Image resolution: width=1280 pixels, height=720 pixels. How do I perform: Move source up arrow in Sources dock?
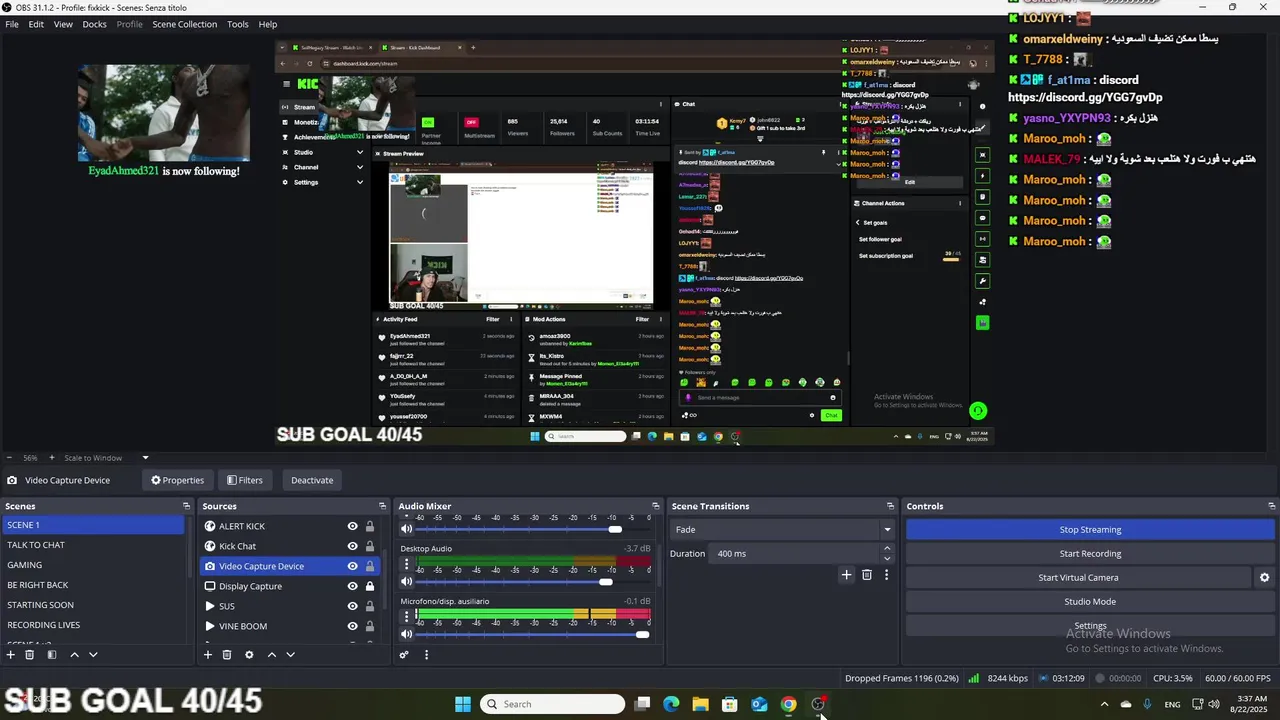tap(271, 655)
